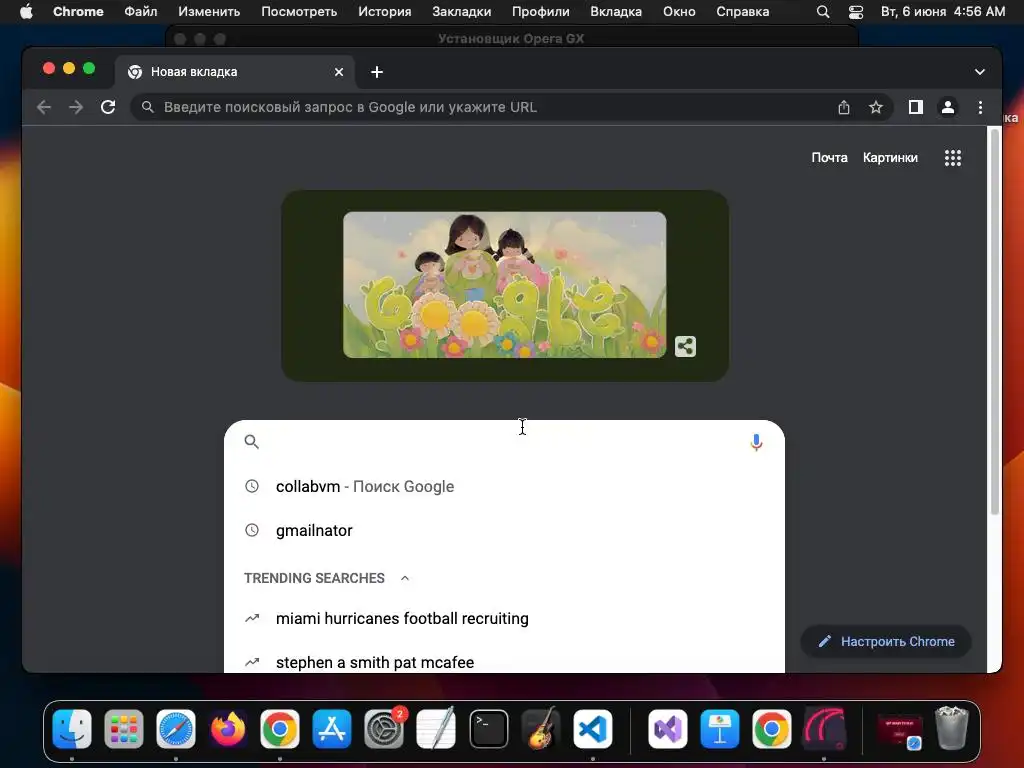The height and width of the screenshot is (768, 1024).
Task: Select the gmailnator suggestion
Action: click(x=504, y=530)
